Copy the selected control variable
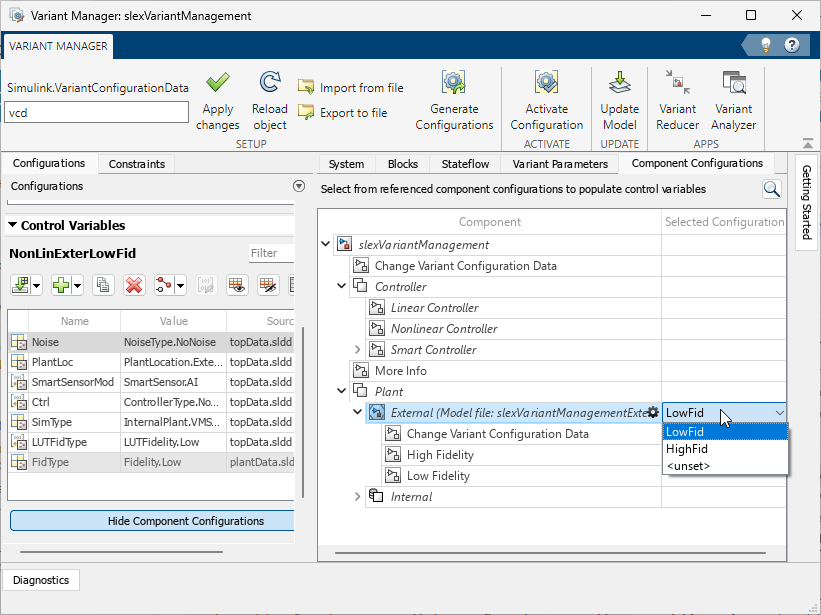The width and height of the screenshot is (821, 615). pyautogui.click(x=102, y=285)
